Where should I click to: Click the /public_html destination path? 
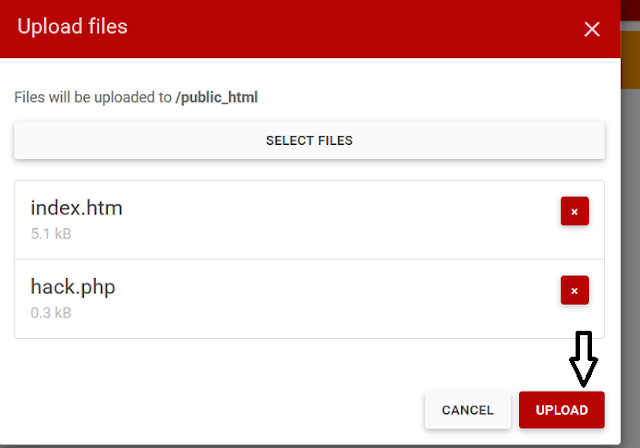pyautogui.click(x=217, y=97)
